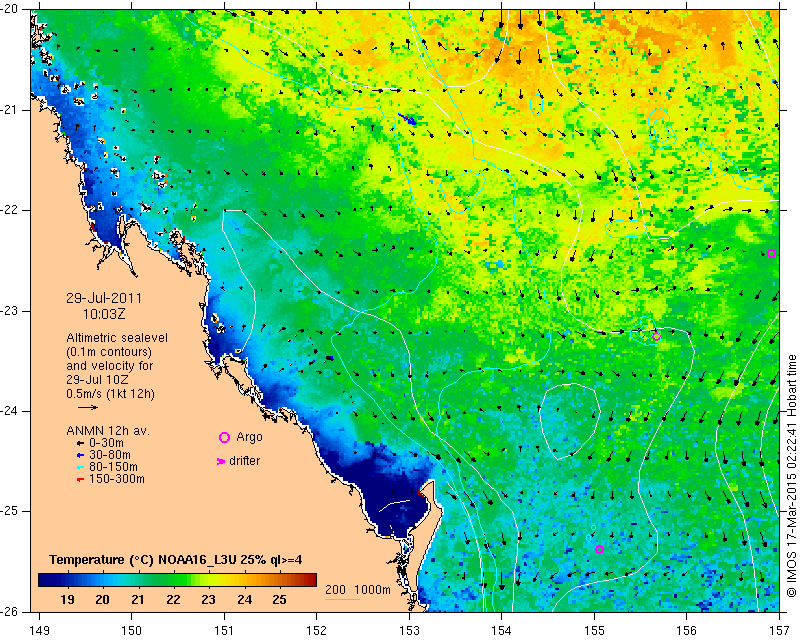The image size is (800, 640).
Task: Click the '150-300m' depth label
Action: [117, 479]
